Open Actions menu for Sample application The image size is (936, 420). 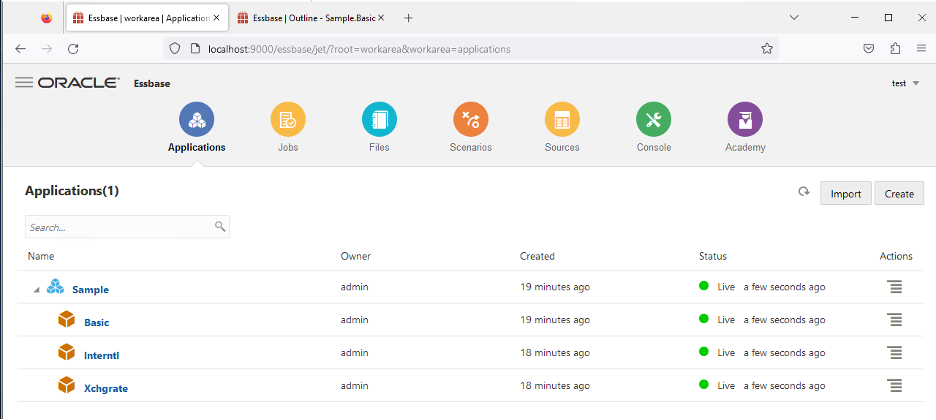895,287
